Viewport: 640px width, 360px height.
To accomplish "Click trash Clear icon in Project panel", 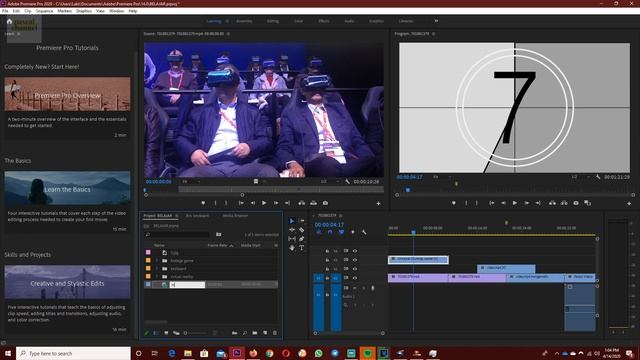I will point(275,333).
